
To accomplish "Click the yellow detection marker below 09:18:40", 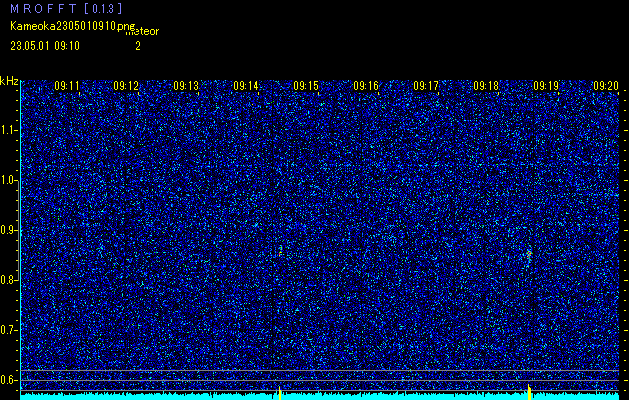I will pos(529,392).
